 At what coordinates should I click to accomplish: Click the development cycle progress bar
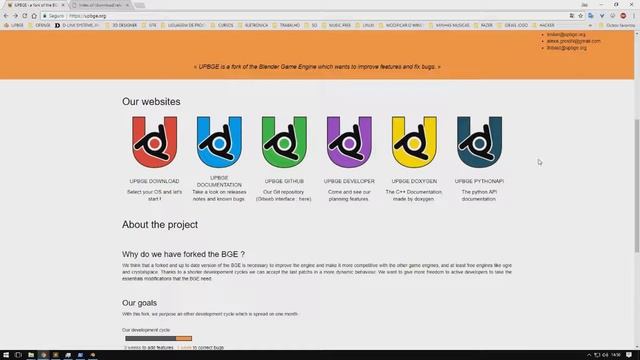pos(158,338)
